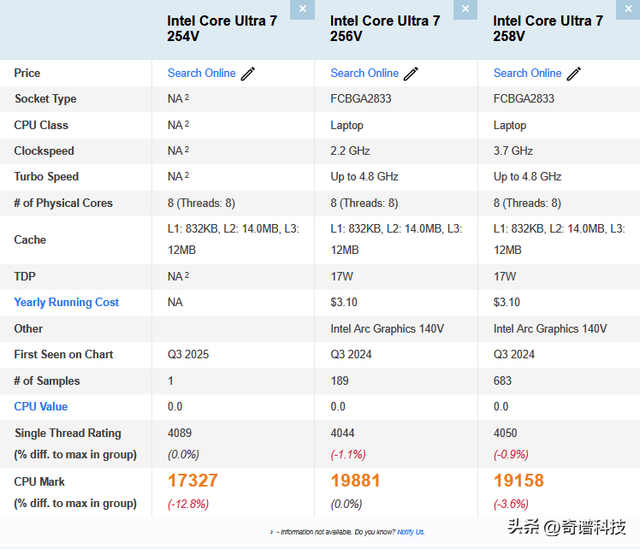This screenshot has width=640, height=549.
Task: Edit price pencil icon for 256V
Action: tap(411, 74)
